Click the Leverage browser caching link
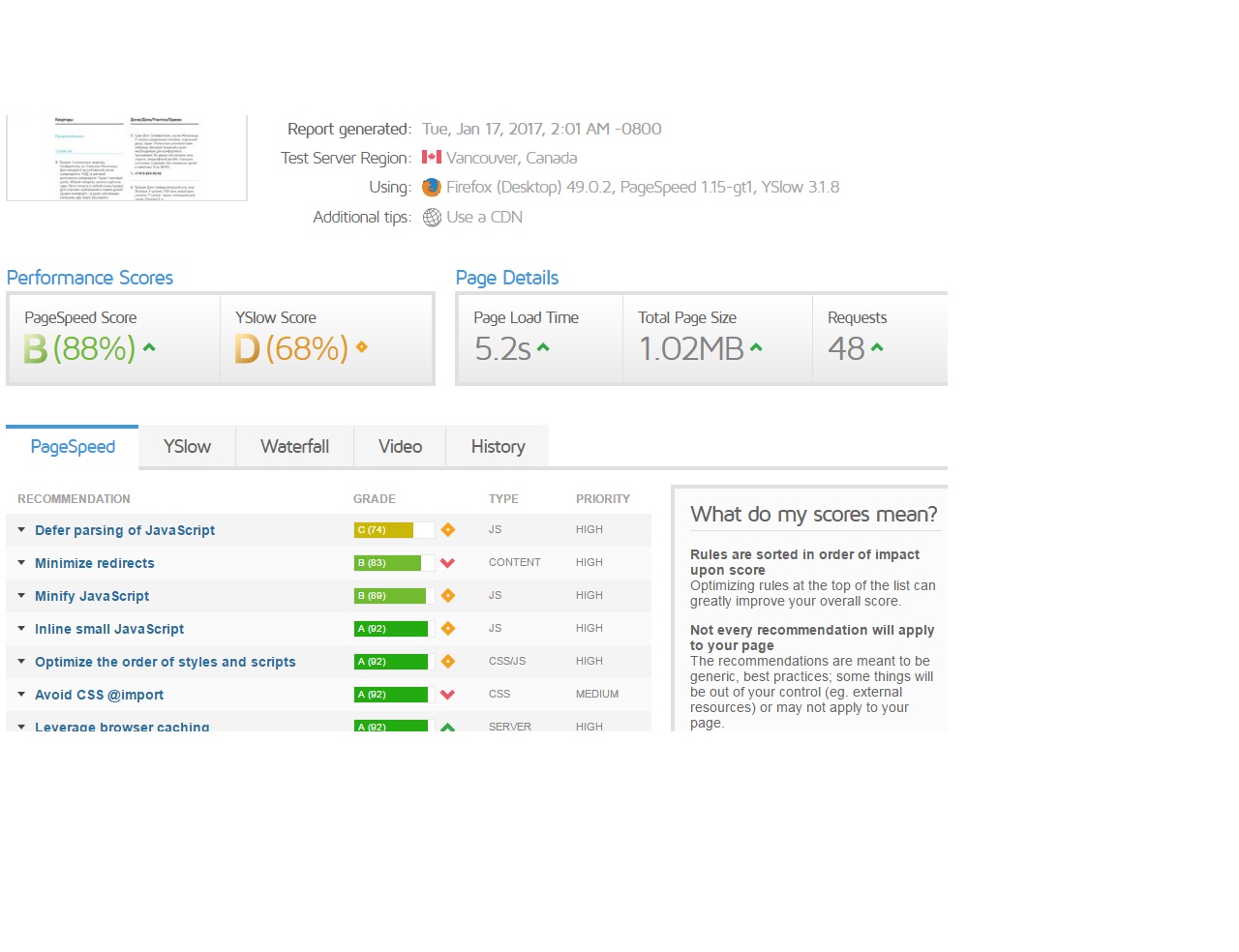Screen dimensions: 1239x952 (122, 726)
